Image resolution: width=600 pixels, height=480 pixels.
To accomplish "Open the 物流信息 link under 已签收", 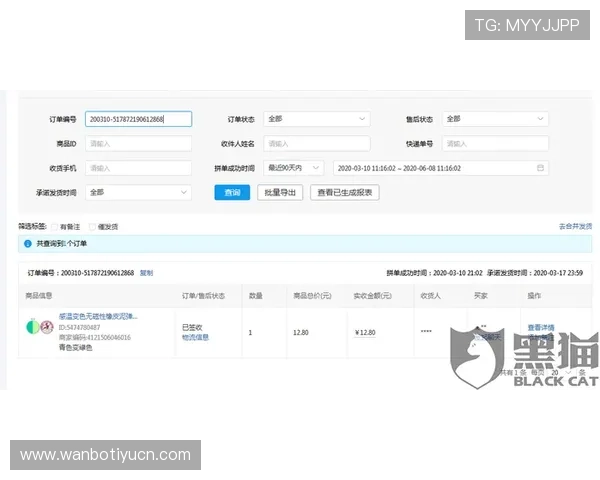I will click(x=195, y=337).
